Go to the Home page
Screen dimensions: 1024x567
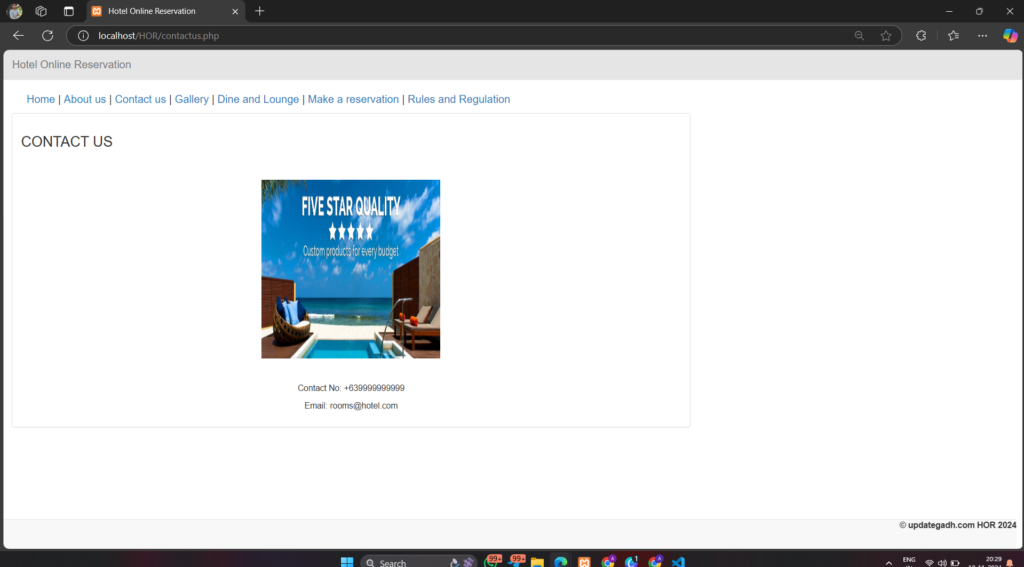click(40, 99)
